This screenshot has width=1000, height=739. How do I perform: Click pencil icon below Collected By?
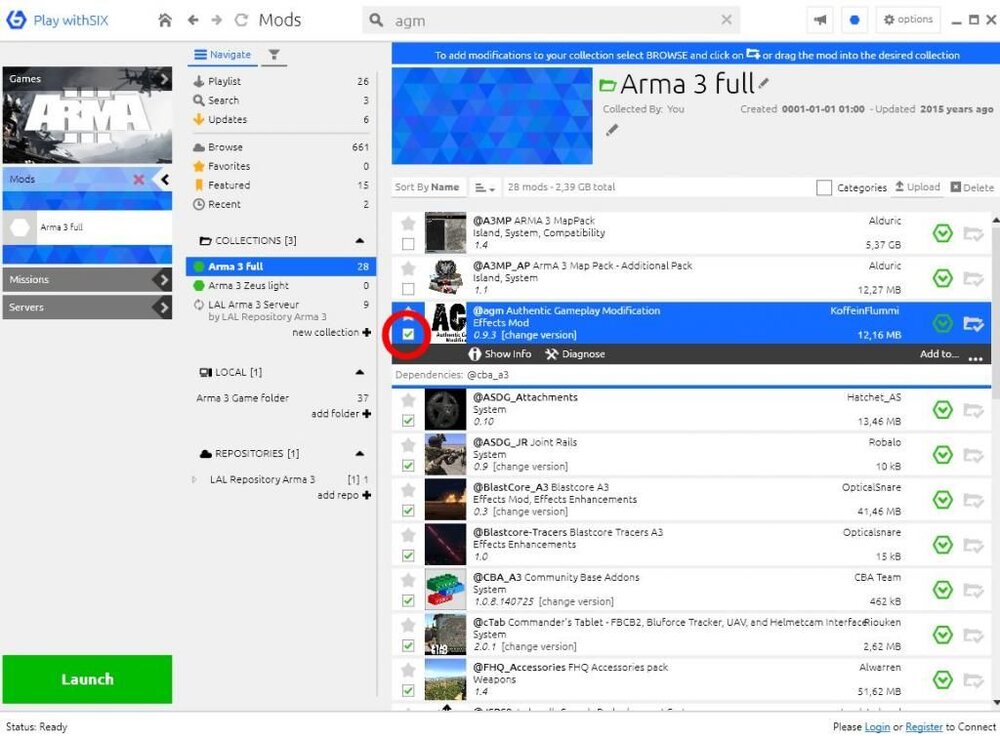click(x=612, y=131)
